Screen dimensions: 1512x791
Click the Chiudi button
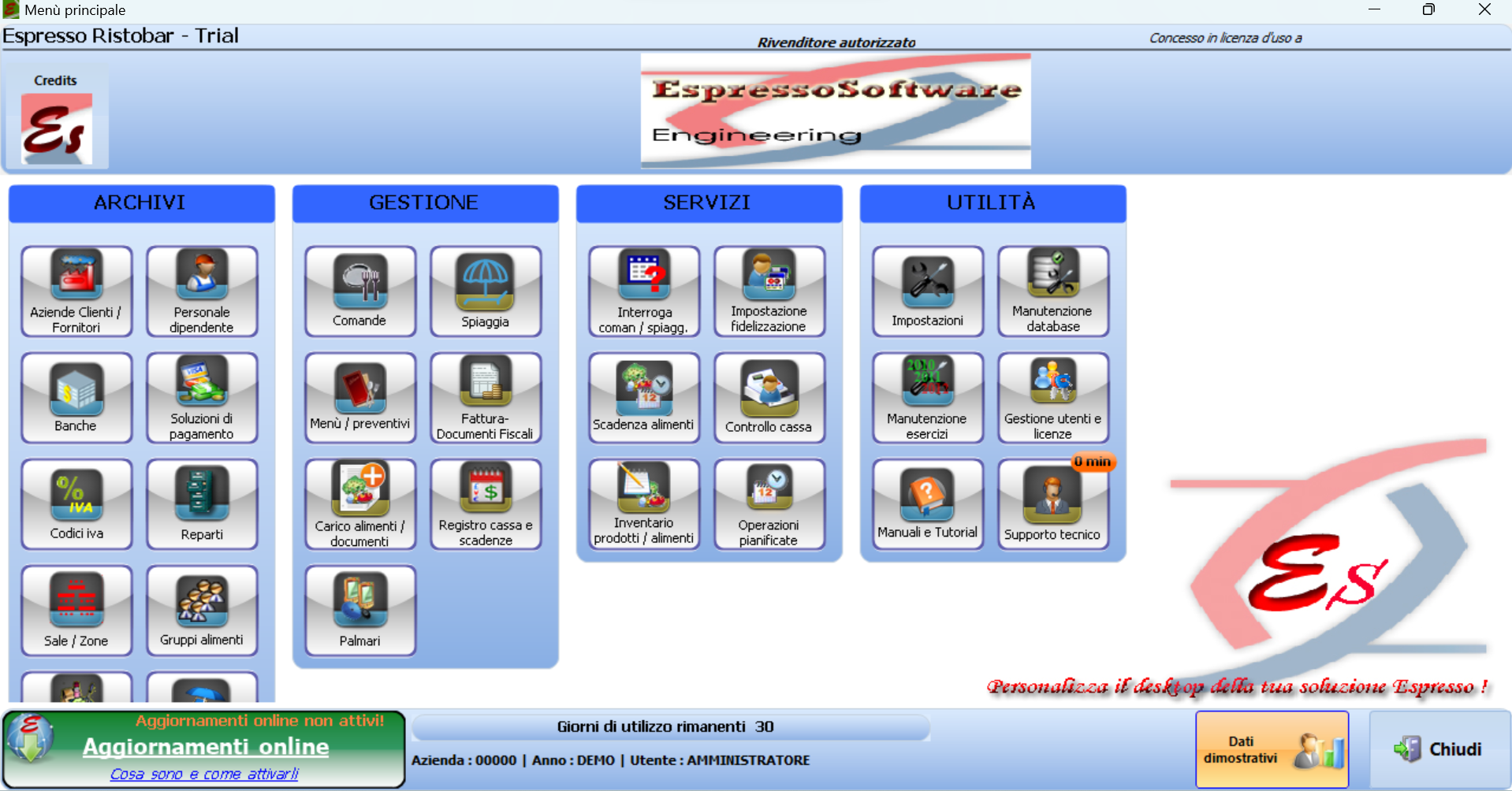1439,749
